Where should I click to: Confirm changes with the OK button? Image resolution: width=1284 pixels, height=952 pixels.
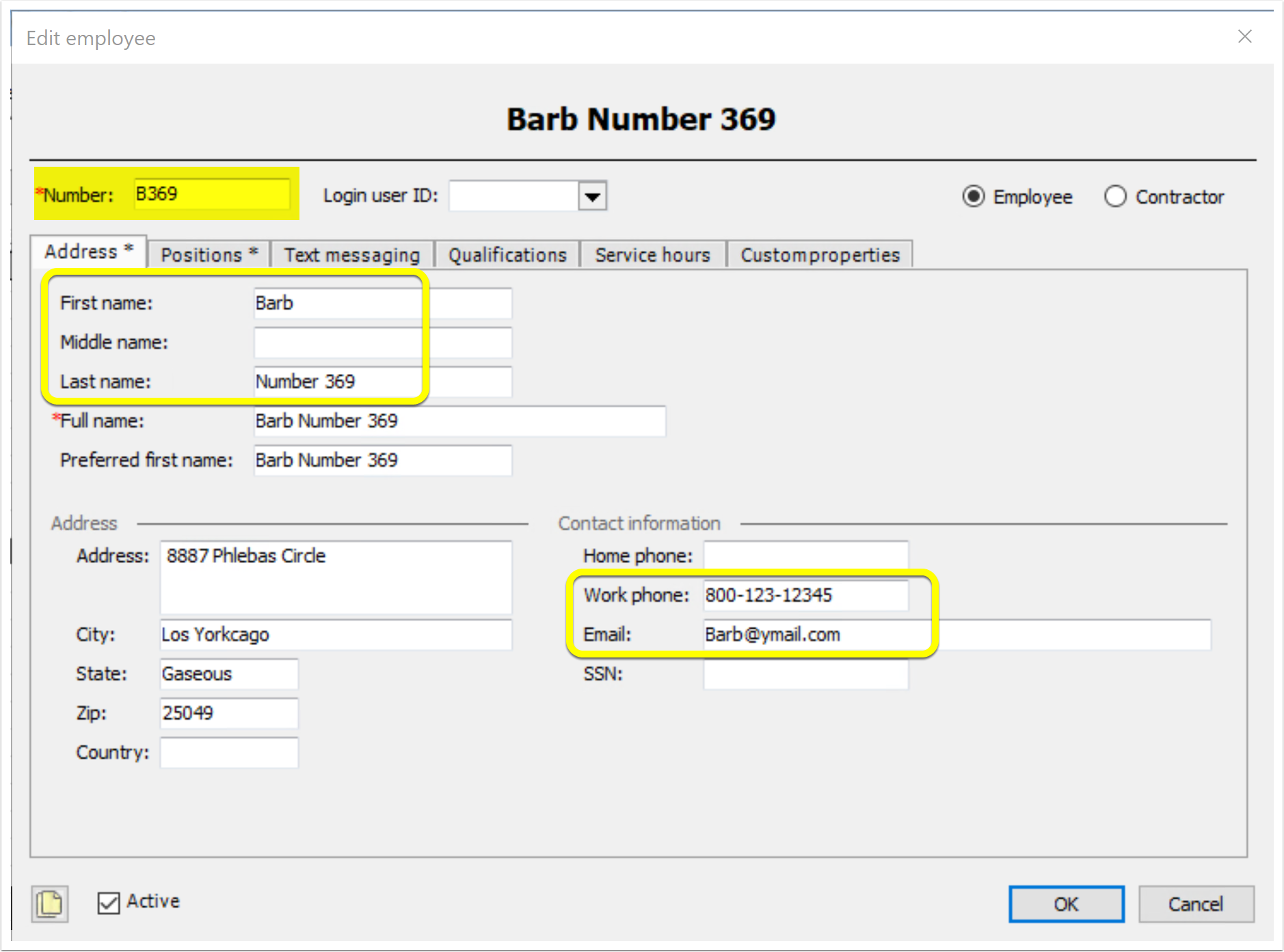[x=1066, y=904]
